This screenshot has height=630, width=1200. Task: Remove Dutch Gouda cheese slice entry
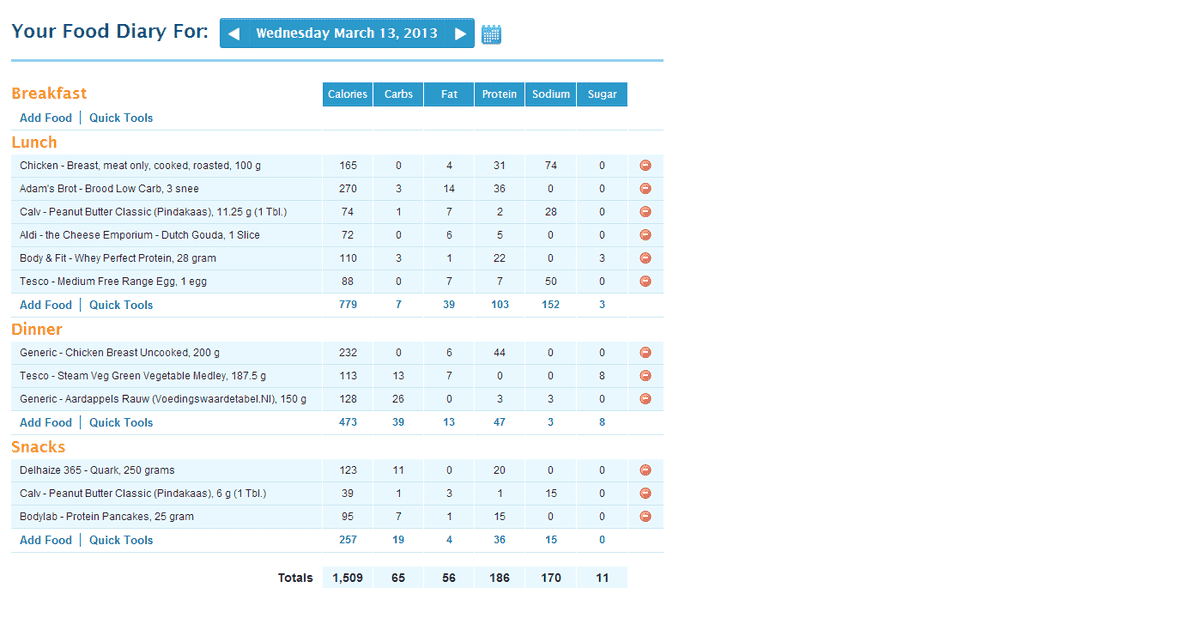coord(645,235)
